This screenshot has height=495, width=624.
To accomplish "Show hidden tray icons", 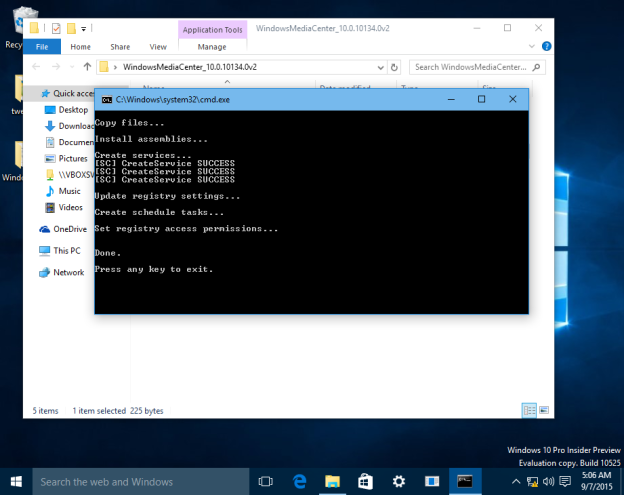I will (516, 482).
